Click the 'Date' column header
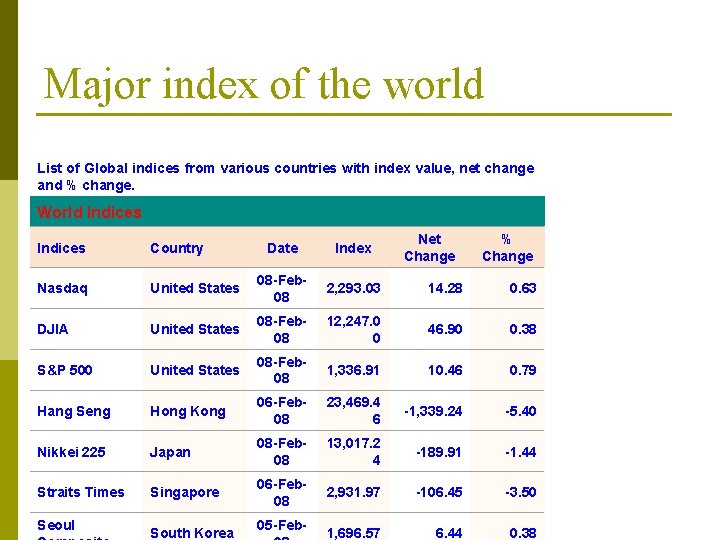The width and height of the screenshot is (720, 540). [x=283, y=248]
